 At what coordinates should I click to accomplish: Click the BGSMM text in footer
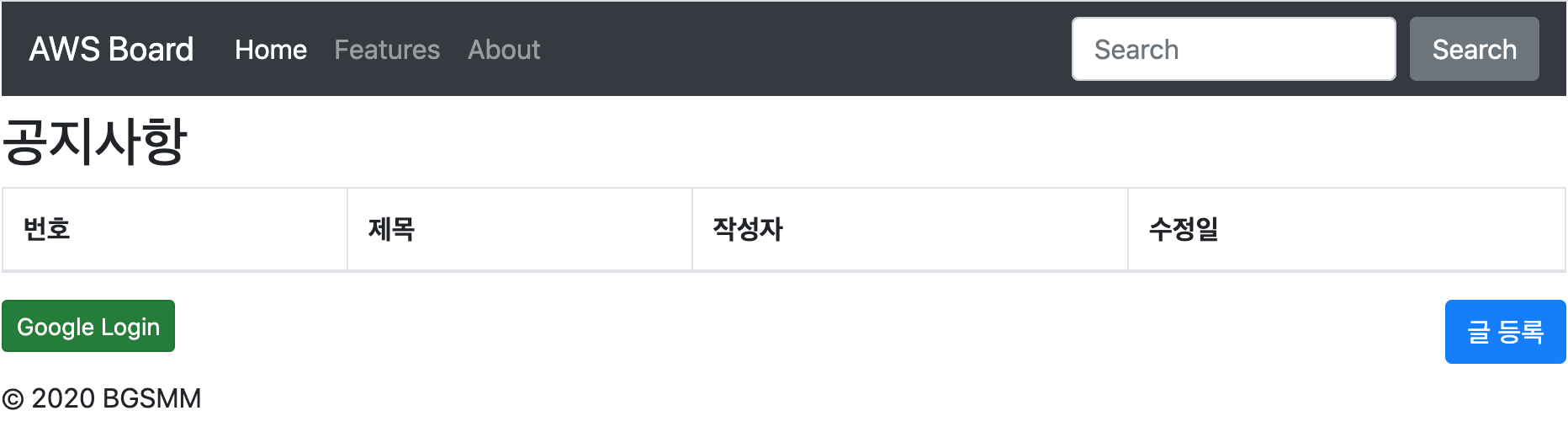152,398
